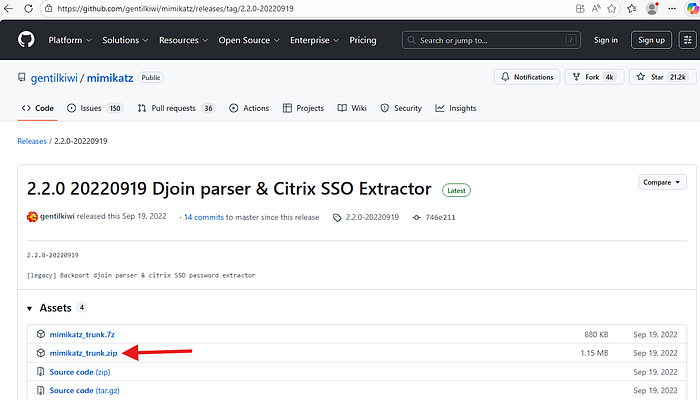Switch to the Issues tab
The width and height of the screenshot is (700, 400).
(95, 108)
